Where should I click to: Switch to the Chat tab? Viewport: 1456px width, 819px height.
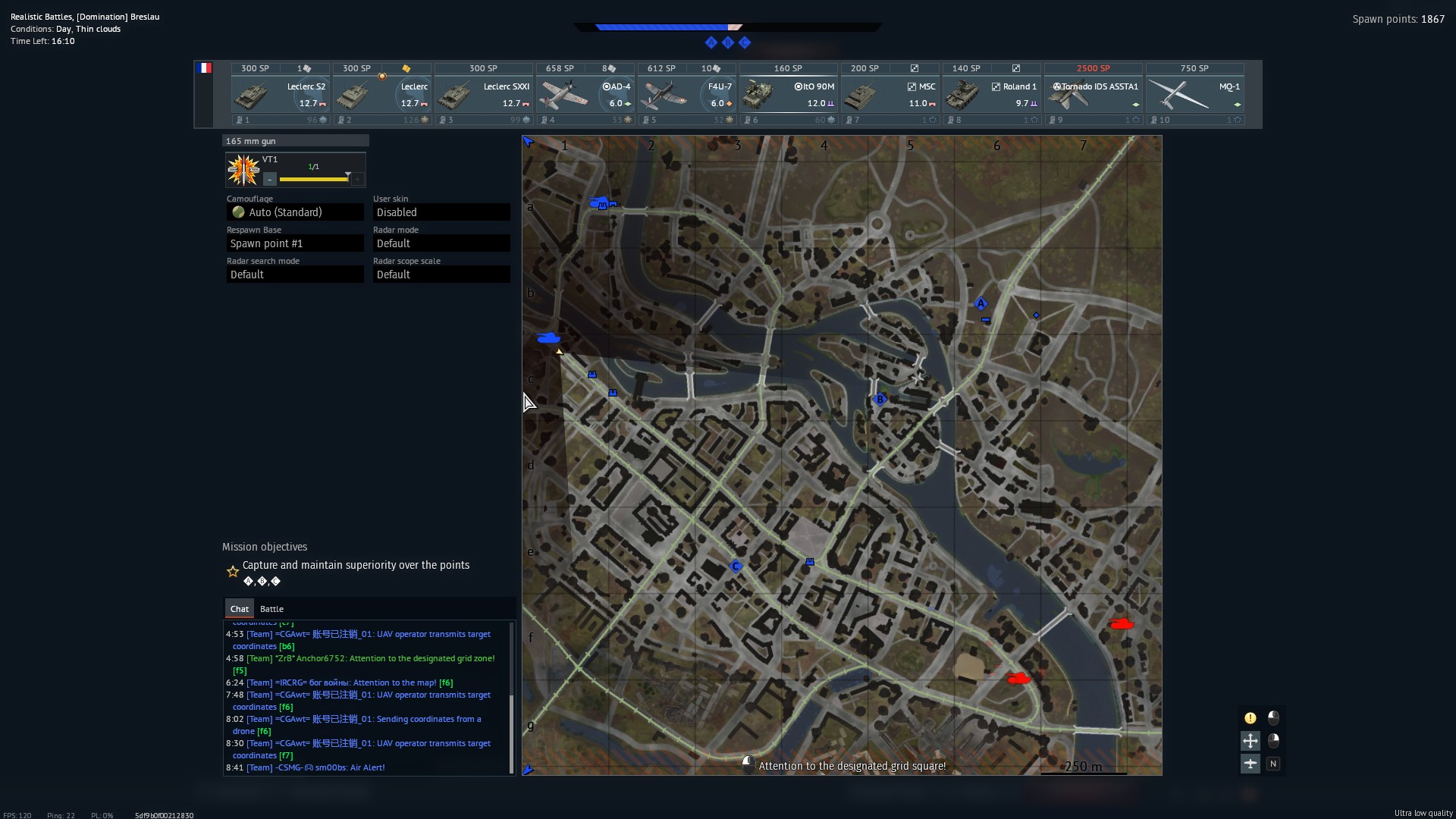(239, 609)
